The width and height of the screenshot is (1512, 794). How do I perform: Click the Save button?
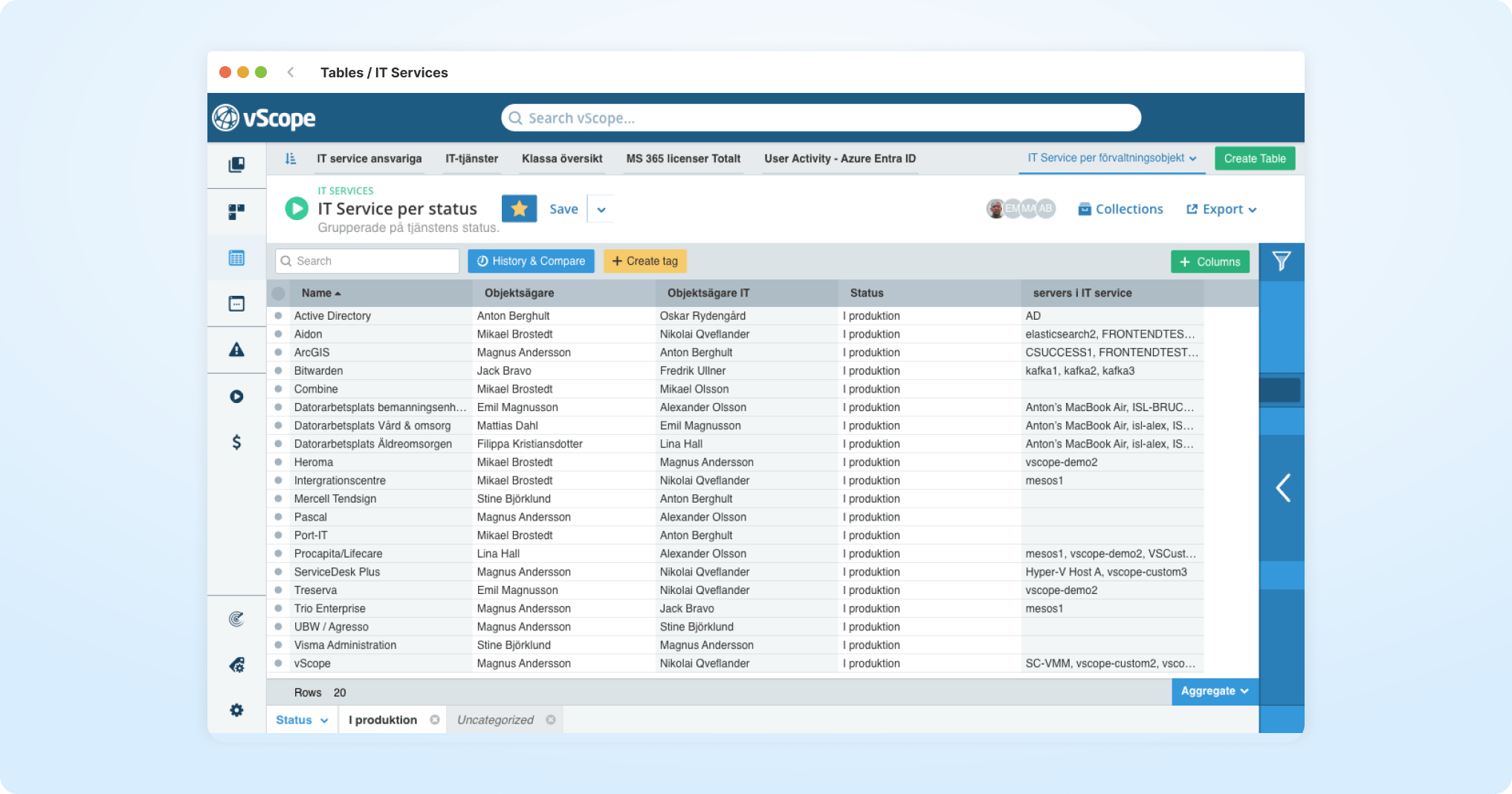tap(563, 210)
